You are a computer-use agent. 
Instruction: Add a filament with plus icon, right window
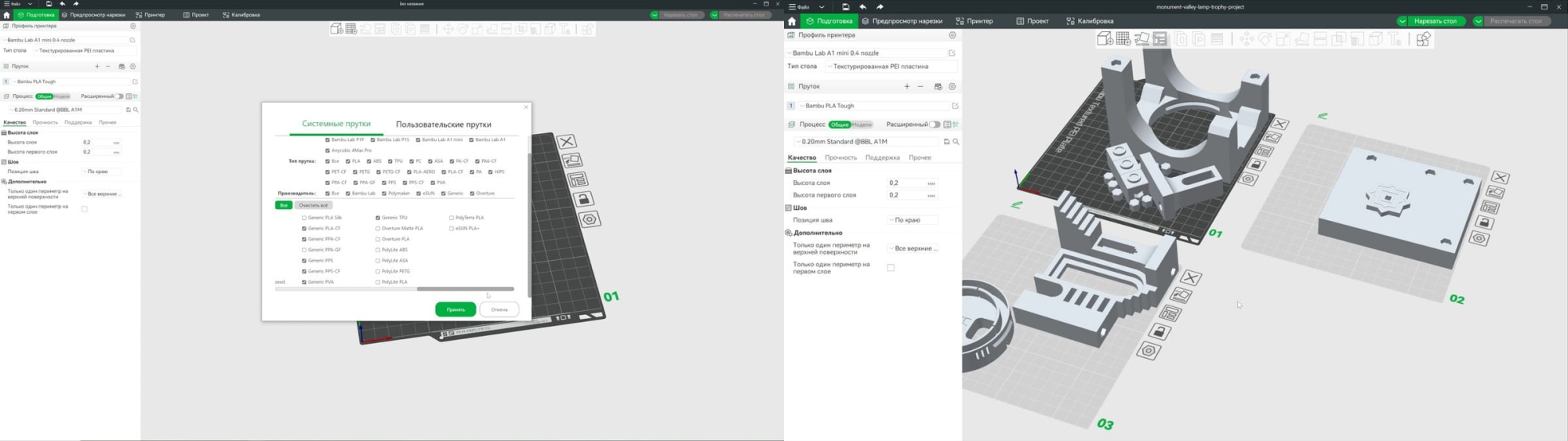coord(907,86)
